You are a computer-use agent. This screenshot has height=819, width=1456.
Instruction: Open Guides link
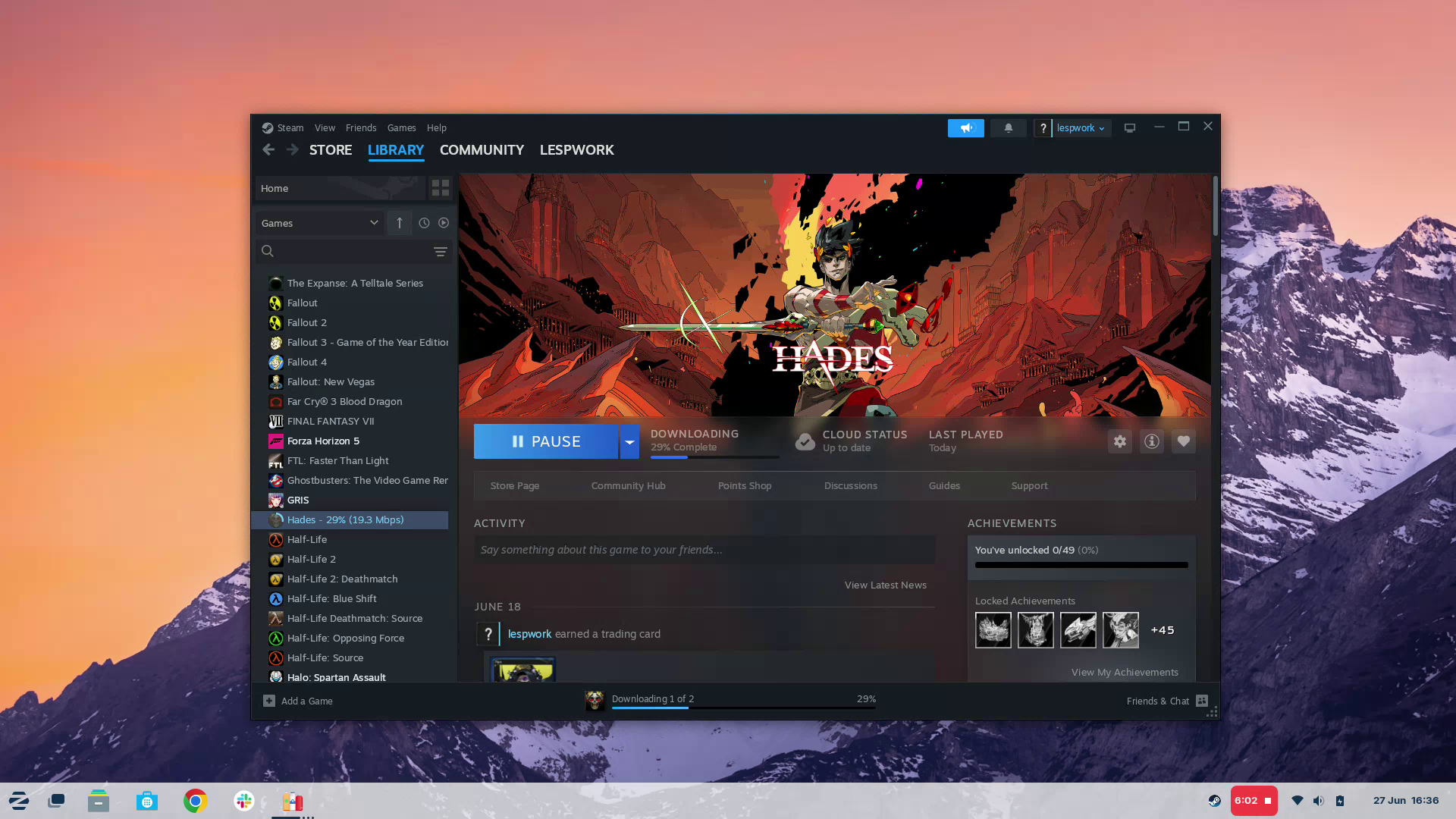coord(944,485)
